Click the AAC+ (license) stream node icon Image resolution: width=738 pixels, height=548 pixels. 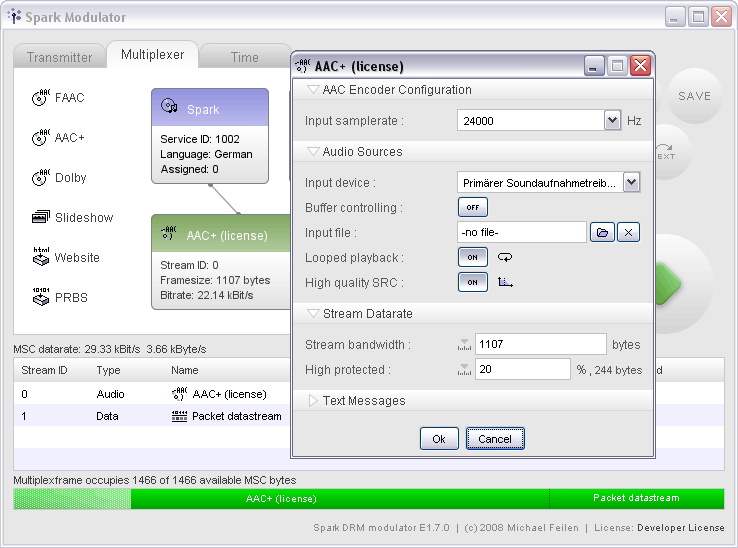[x=168, y=233]
